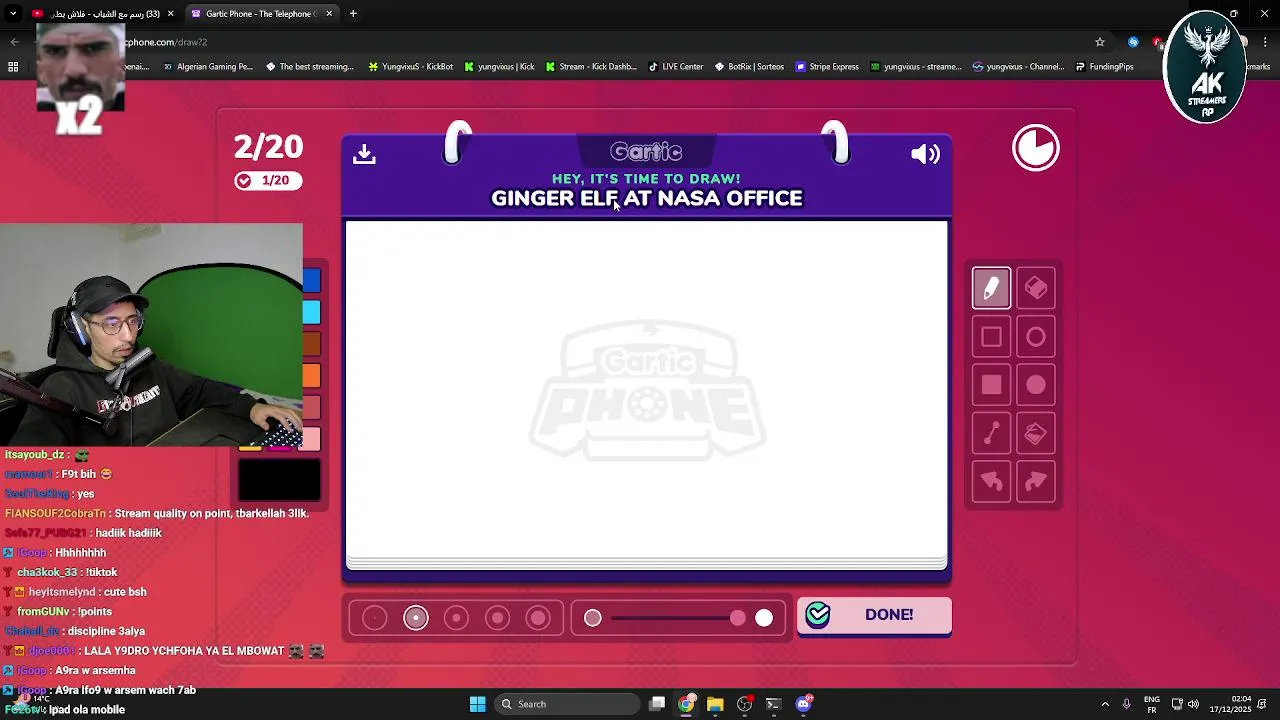Redo the last undone stroke
This screenshot has width=1280, height=720.
[x=1036, y=482]
